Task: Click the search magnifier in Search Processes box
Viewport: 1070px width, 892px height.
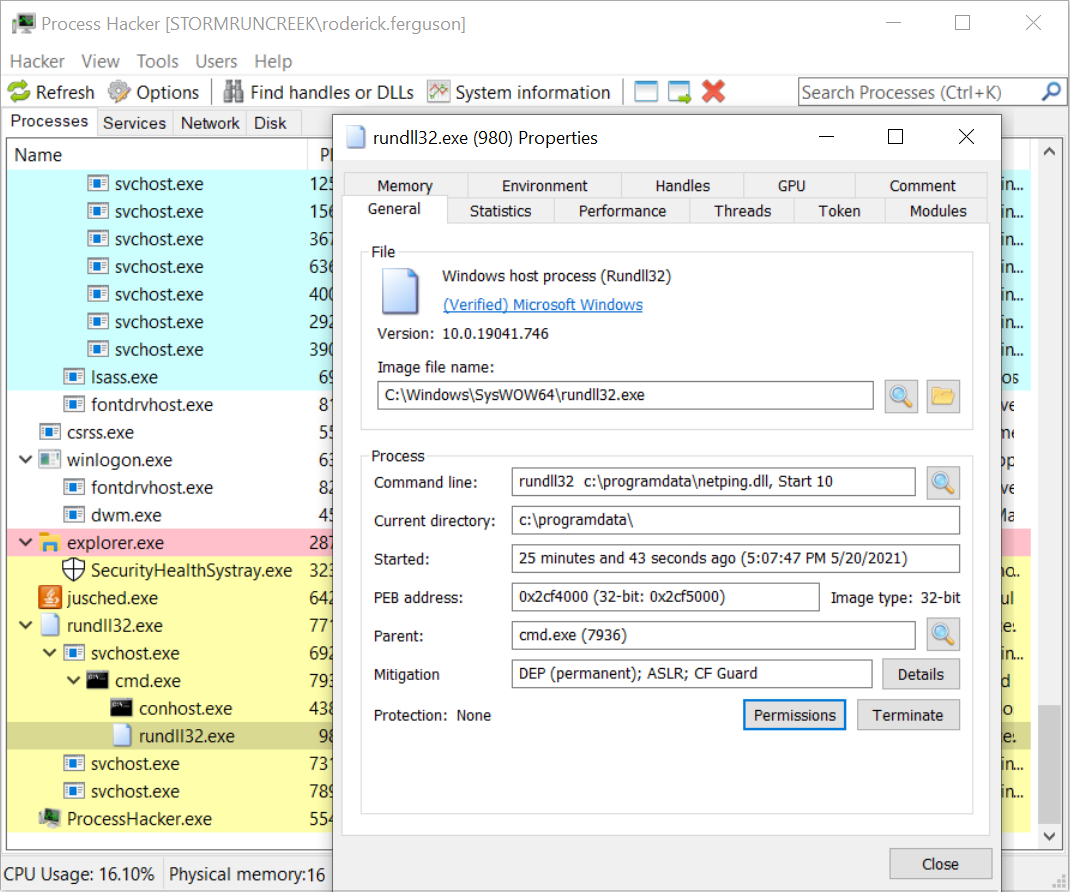Action: click(x=1052, y=91)
